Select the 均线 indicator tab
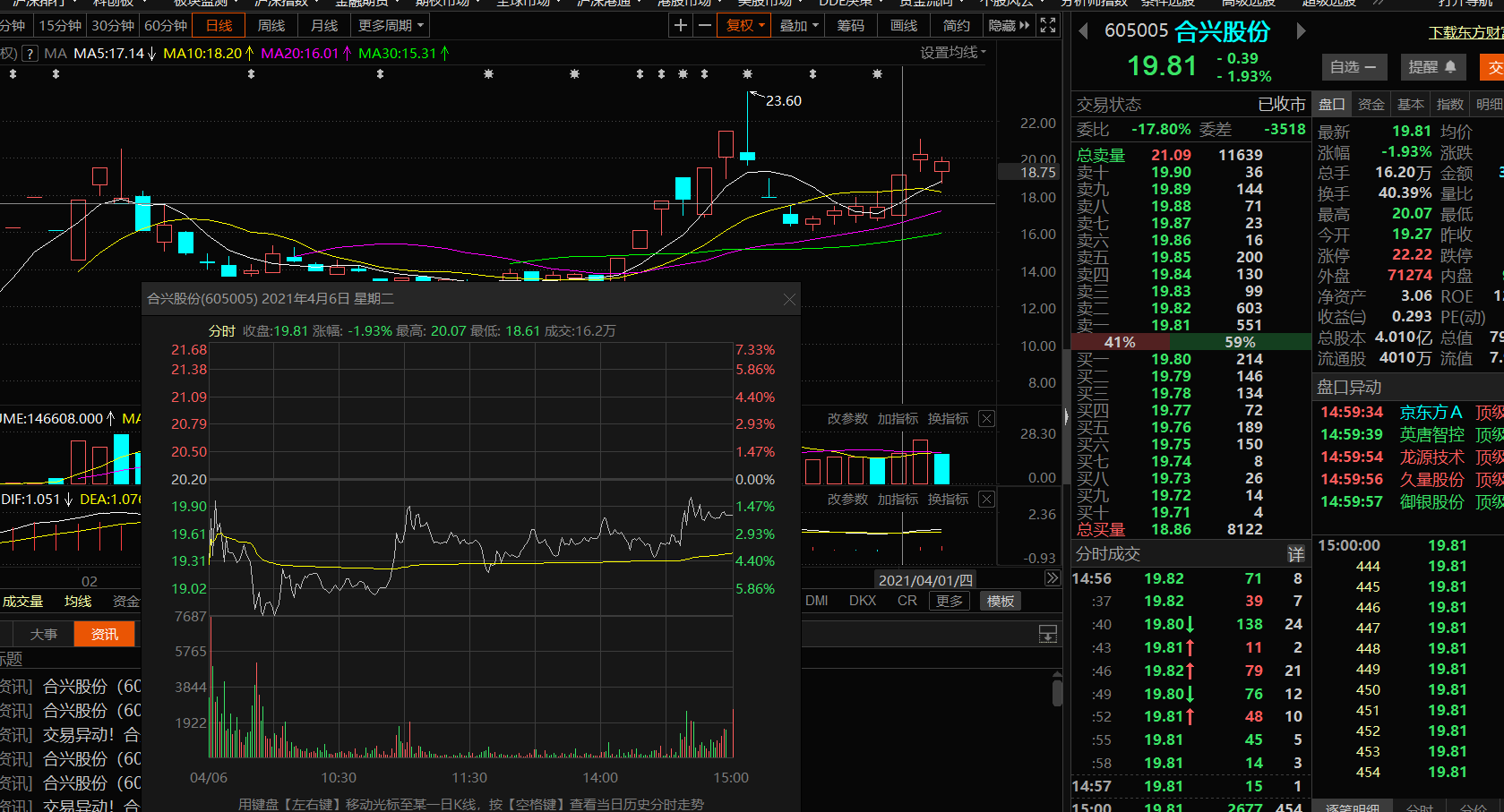Image resolution: width=1504 pixels, height=812 pixels. coord(78,601)
